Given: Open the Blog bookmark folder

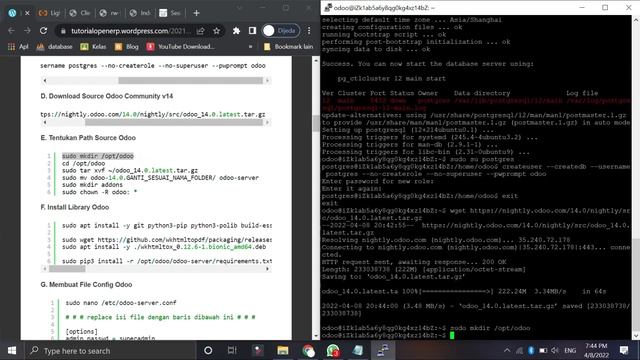Looking at the screenshot, I should tap(127, 47).
